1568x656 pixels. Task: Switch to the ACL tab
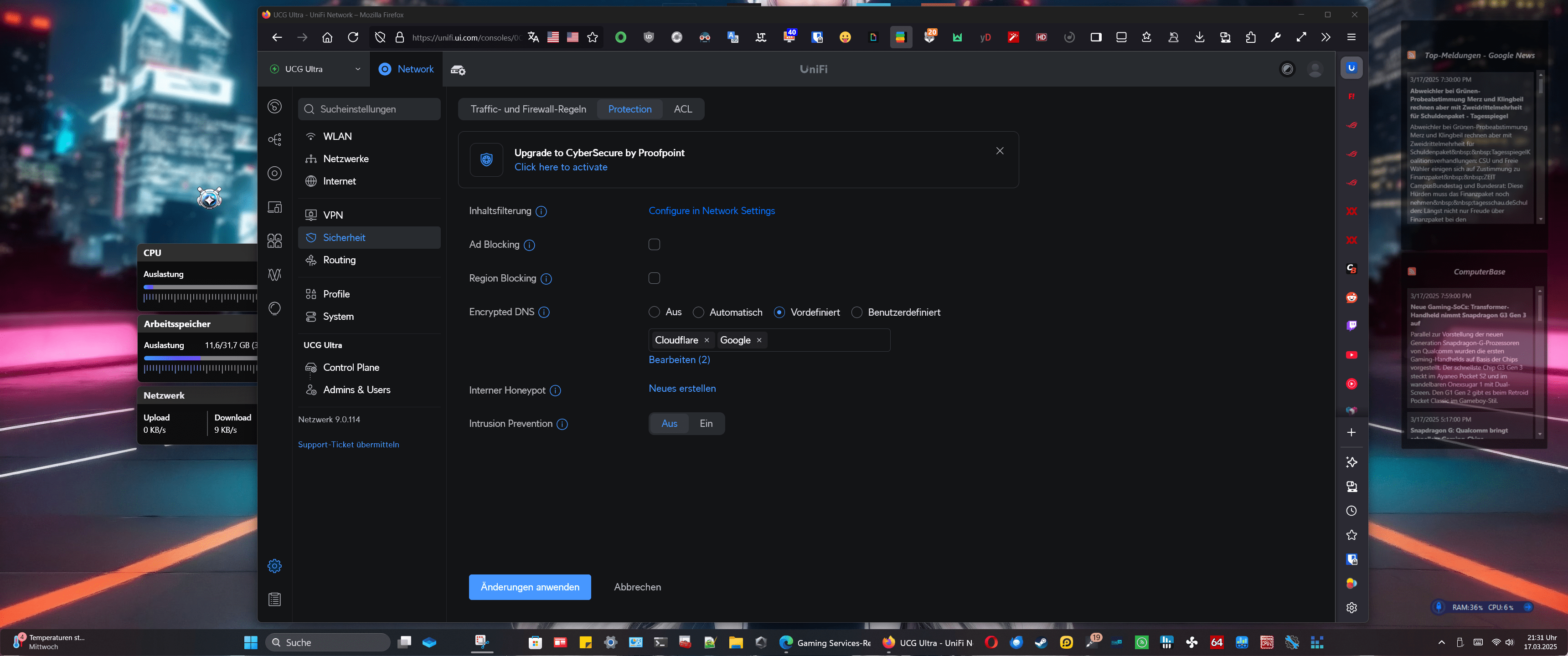[682, 109]
